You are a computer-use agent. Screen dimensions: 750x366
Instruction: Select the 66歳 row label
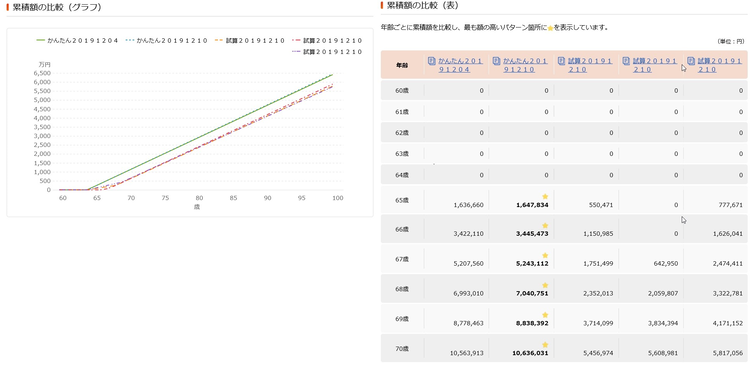[403, 230]
